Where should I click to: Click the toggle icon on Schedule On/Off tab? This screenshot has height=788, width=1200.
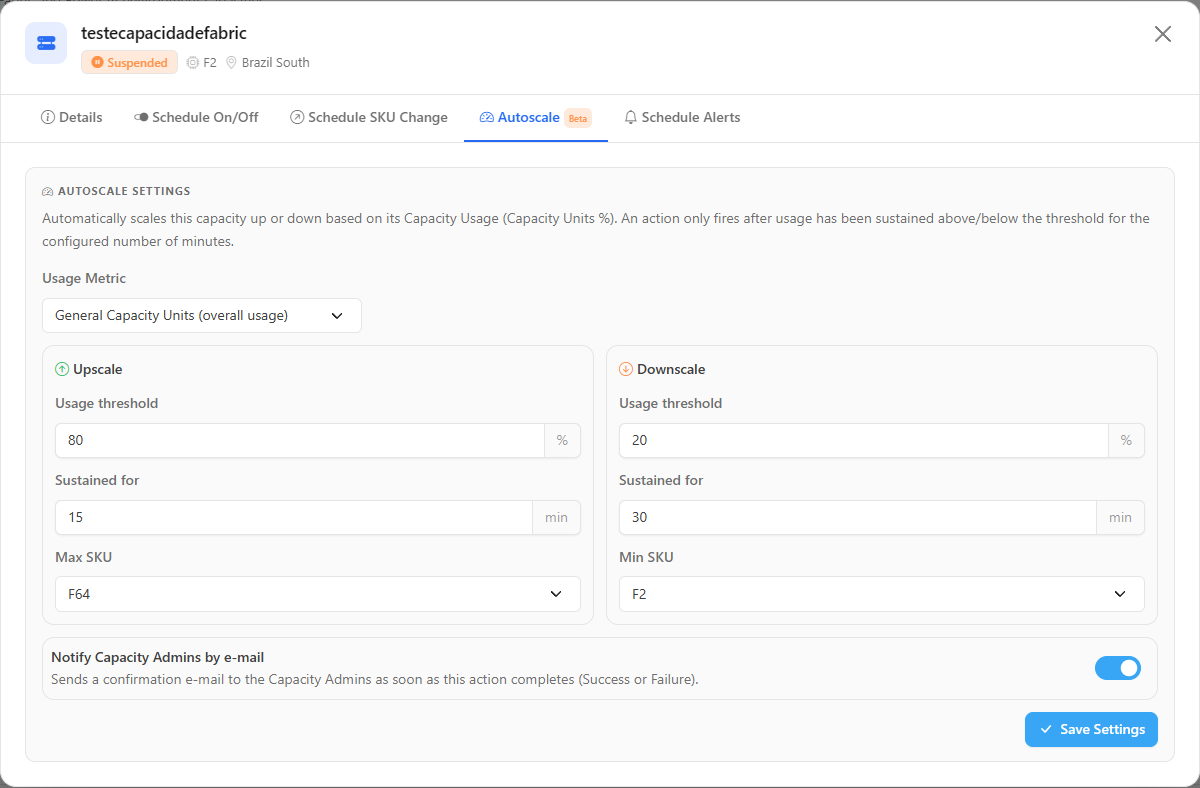141,117
